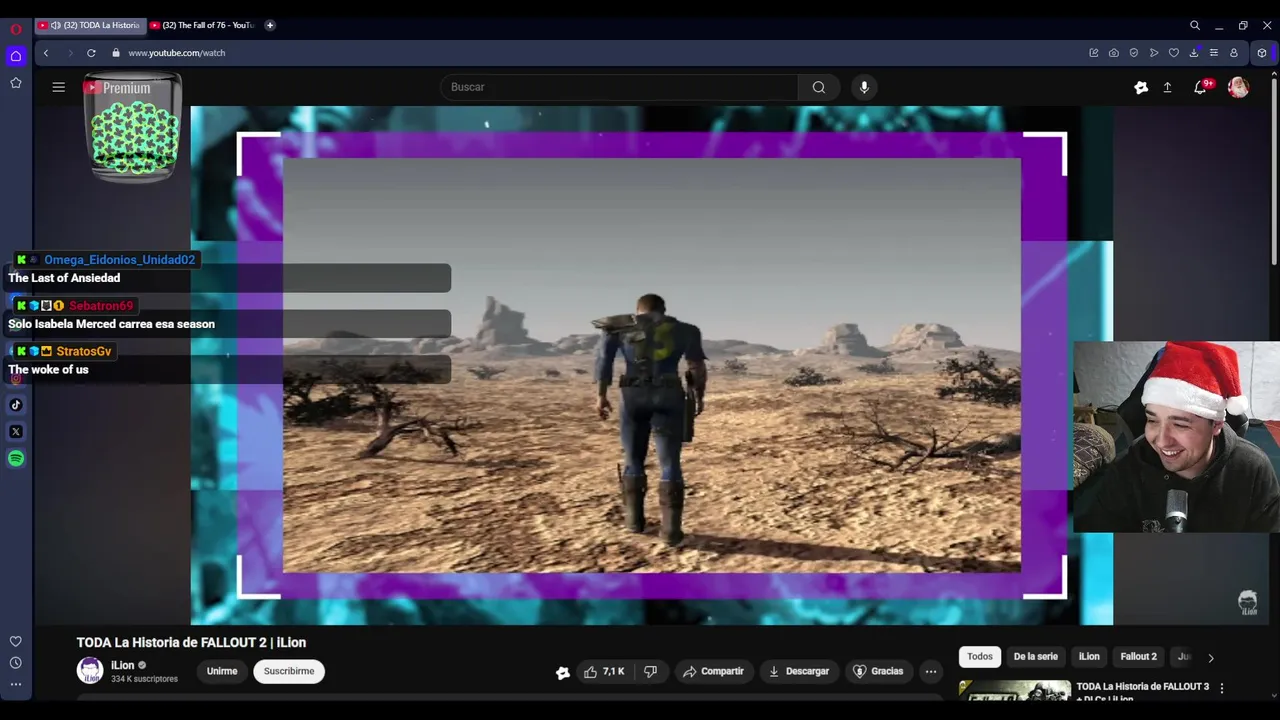This screenshot has width=1280, height=720.
Task: Open the YouTube account avatar menu
Action: (x=1238, y=88)
